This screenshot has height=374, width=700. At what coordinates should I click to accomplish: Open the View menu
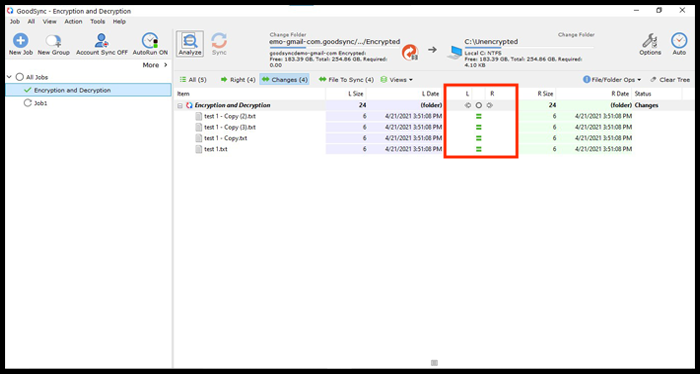coord(50,21)
